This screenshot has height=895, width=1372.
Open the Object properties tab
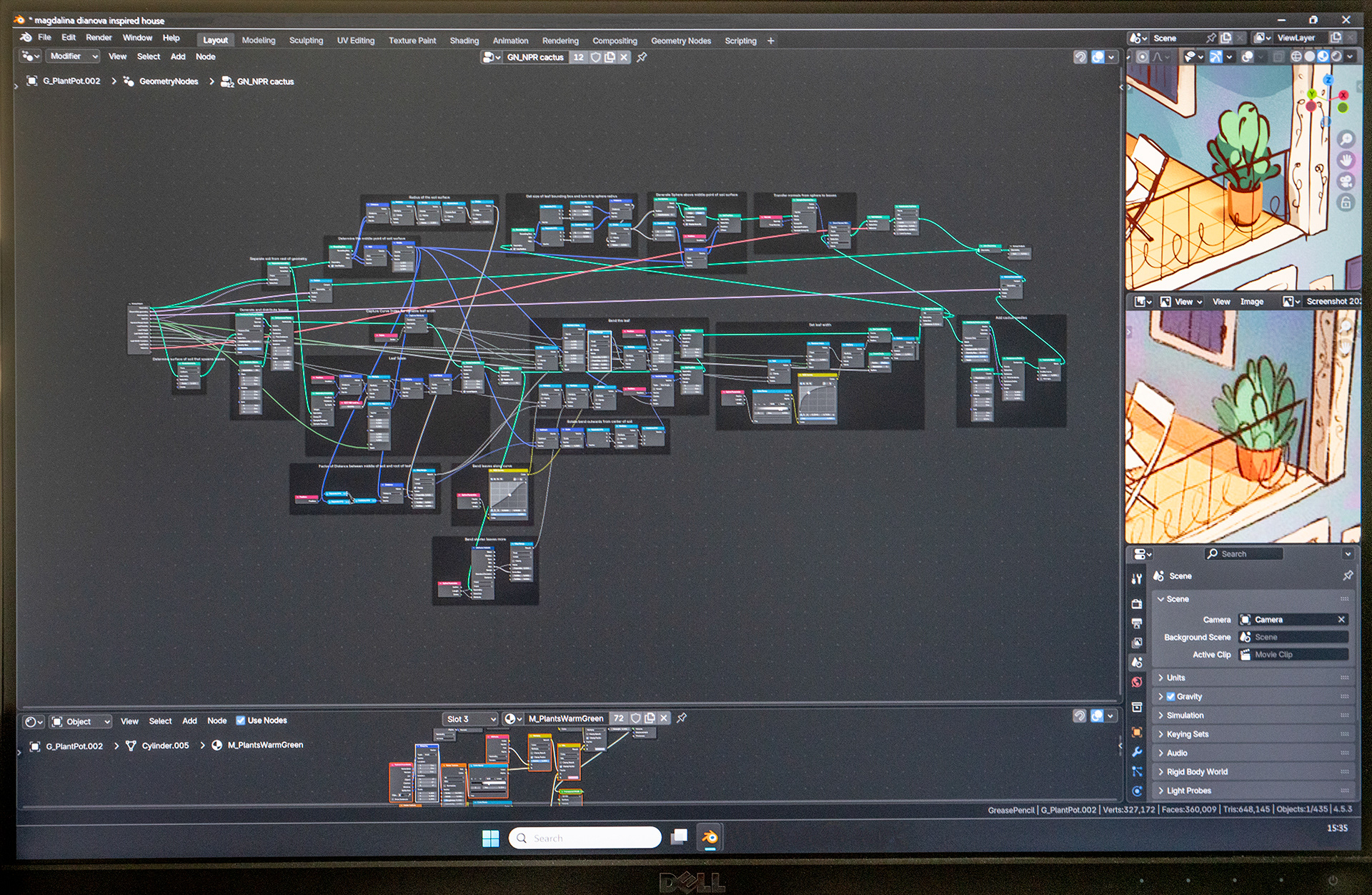[x=1137, y=732]
